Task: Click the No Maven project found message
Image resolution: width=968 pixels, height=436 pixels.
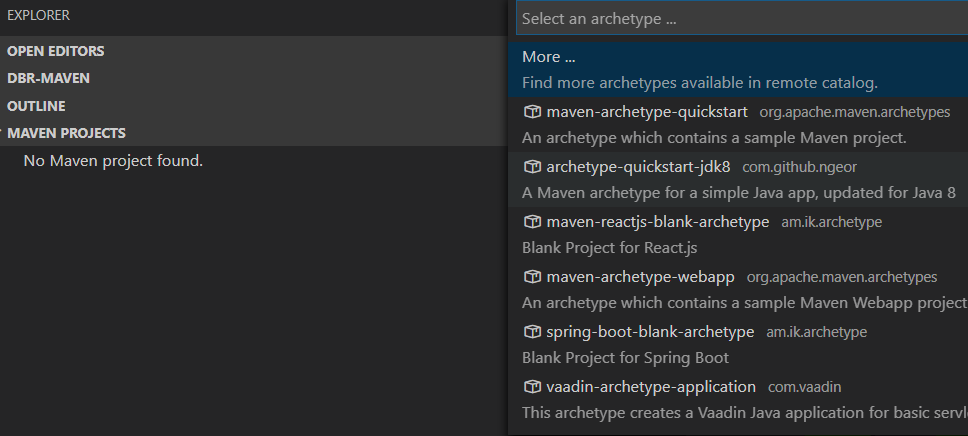Action: pos(113,160)
